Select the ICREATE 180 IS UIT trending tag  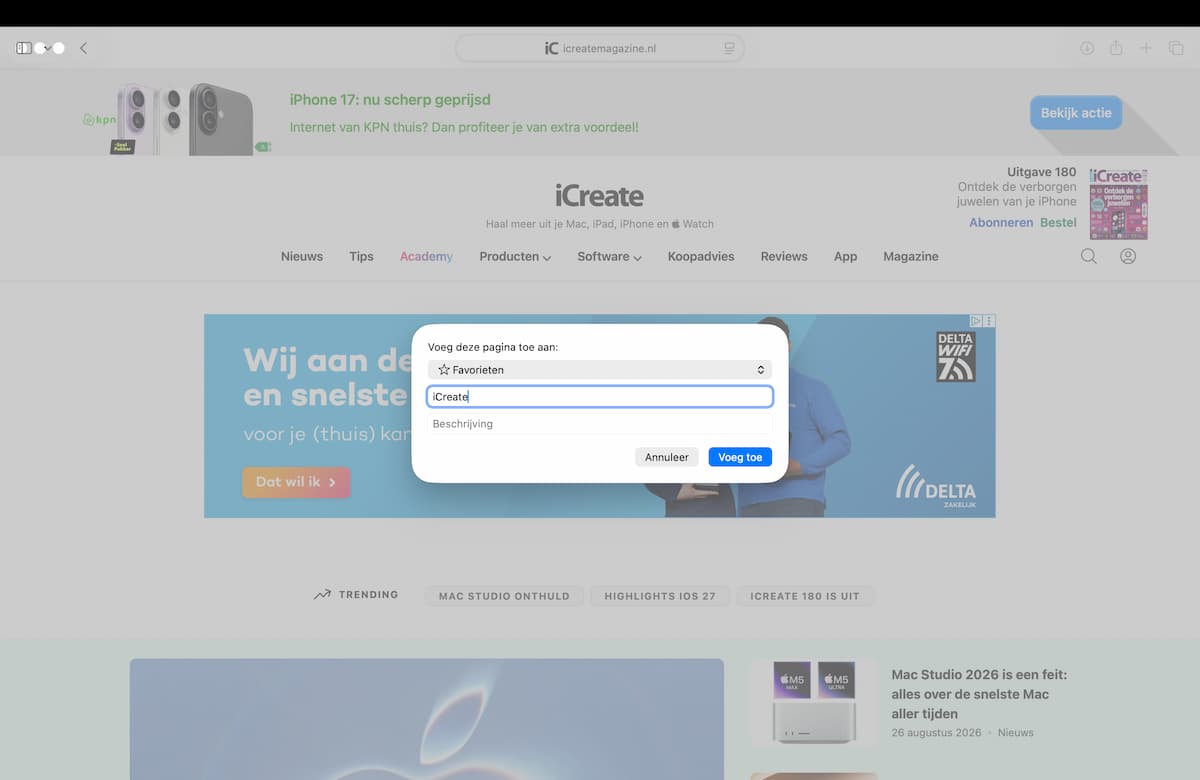[x=805, y=595]
